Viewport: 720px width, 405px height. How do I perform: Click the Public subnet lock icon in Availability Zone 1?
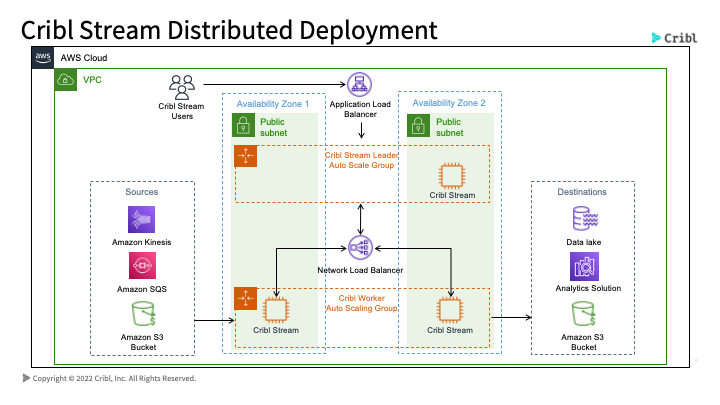243,126
